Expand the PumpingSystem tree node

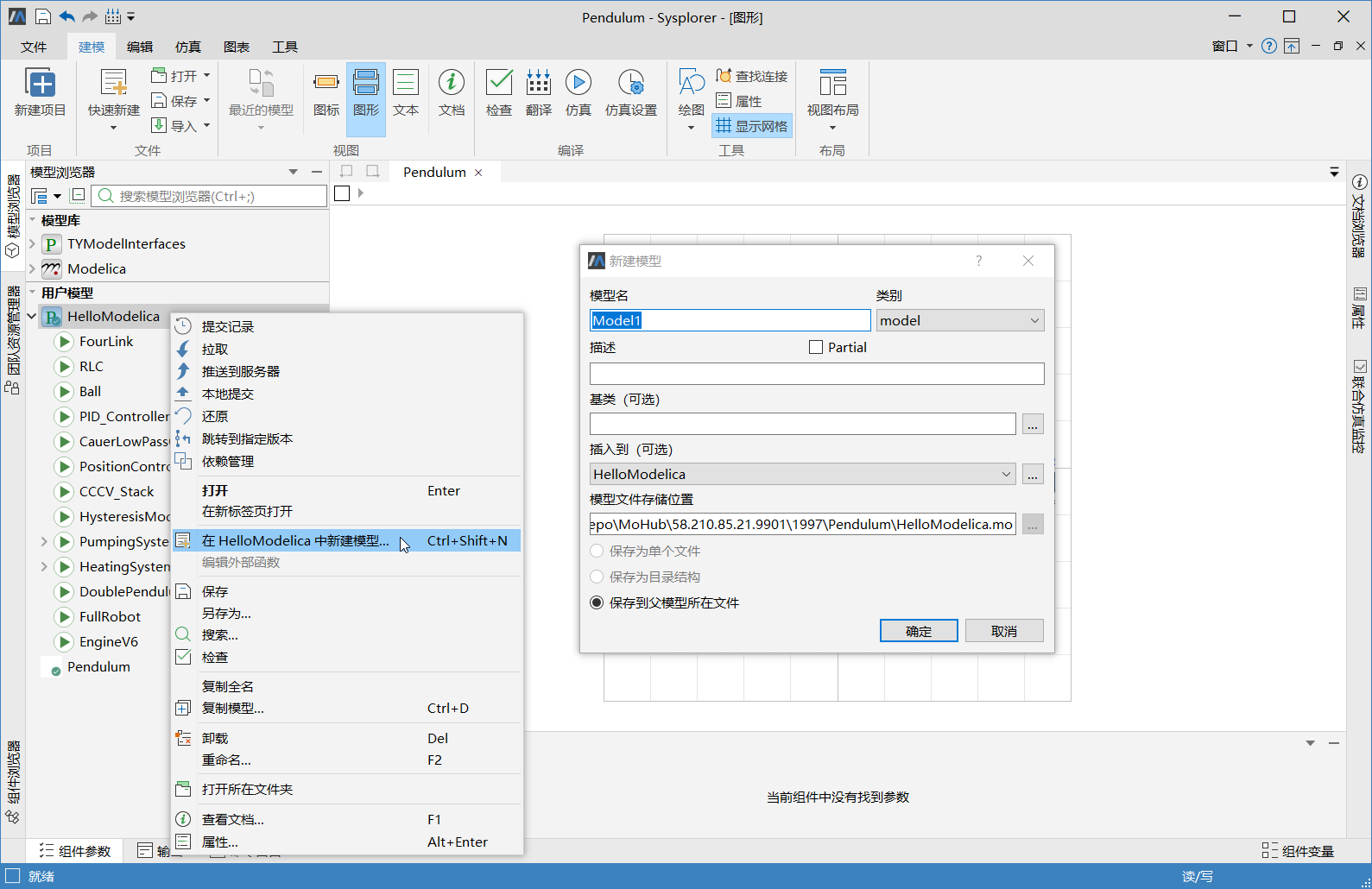pyautogui.click(x=44, y=541)
